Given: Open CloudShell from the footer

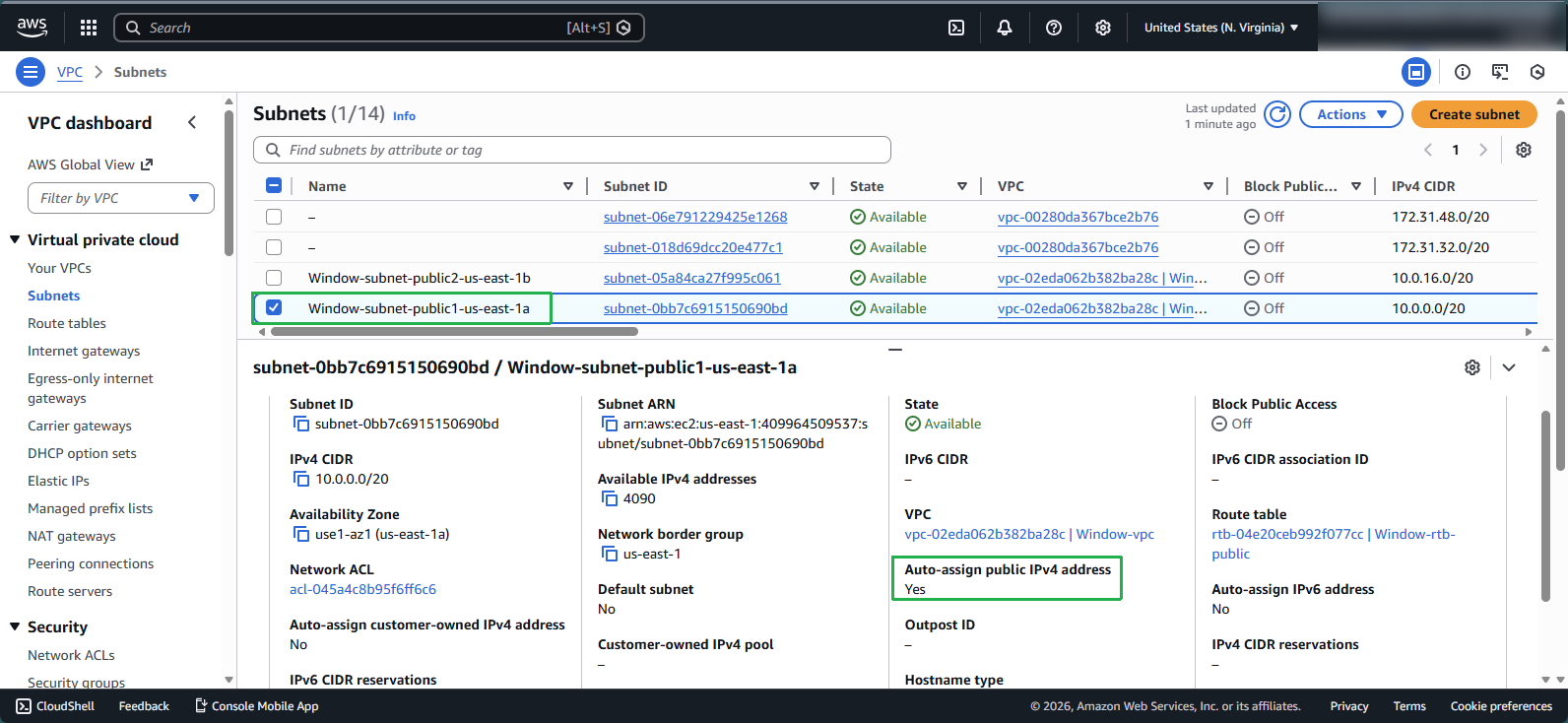Looking at the screenshot, I should click(x=55, y=706).
